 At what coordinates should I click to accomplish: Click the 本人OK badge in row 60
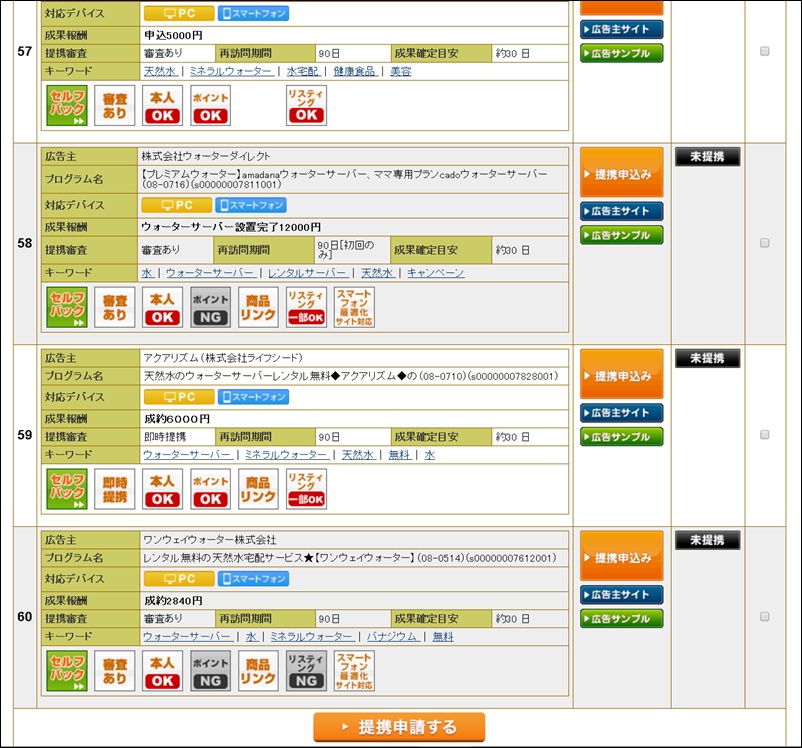(162, 671)
